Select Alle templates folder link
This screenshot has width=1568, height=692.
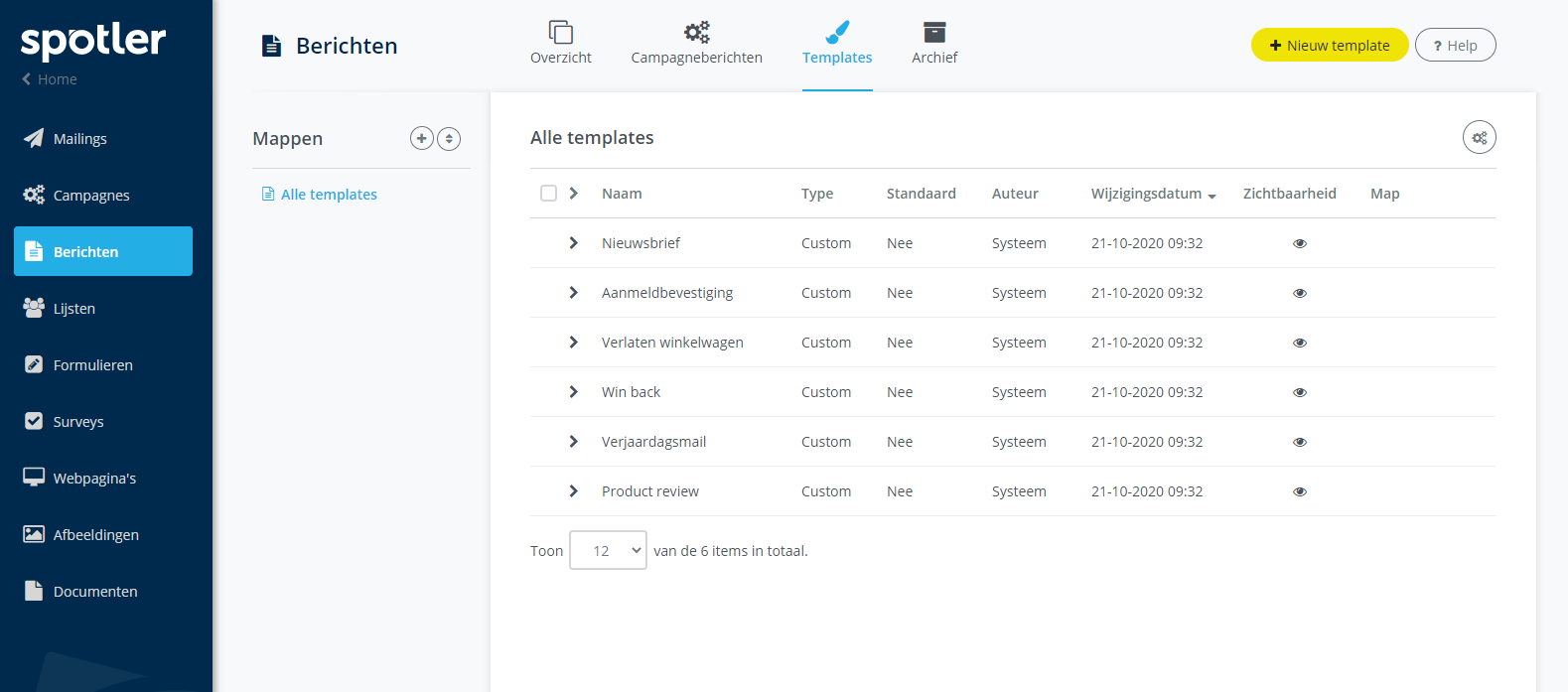click(329, 195)
